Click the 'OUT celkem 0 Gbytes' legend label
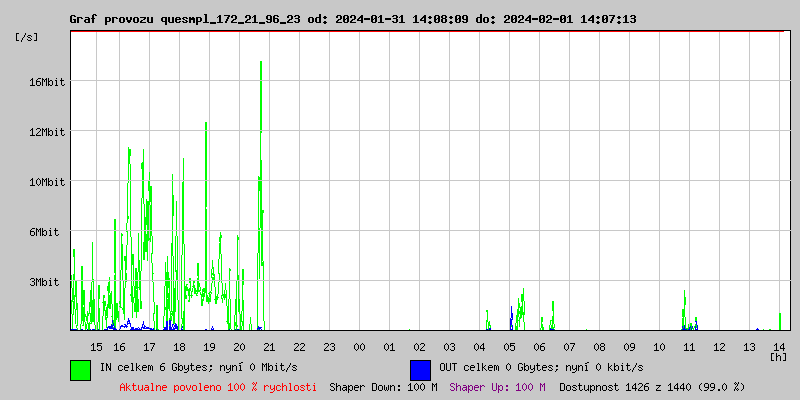The image size is (800, 400). tap(541, 367)
